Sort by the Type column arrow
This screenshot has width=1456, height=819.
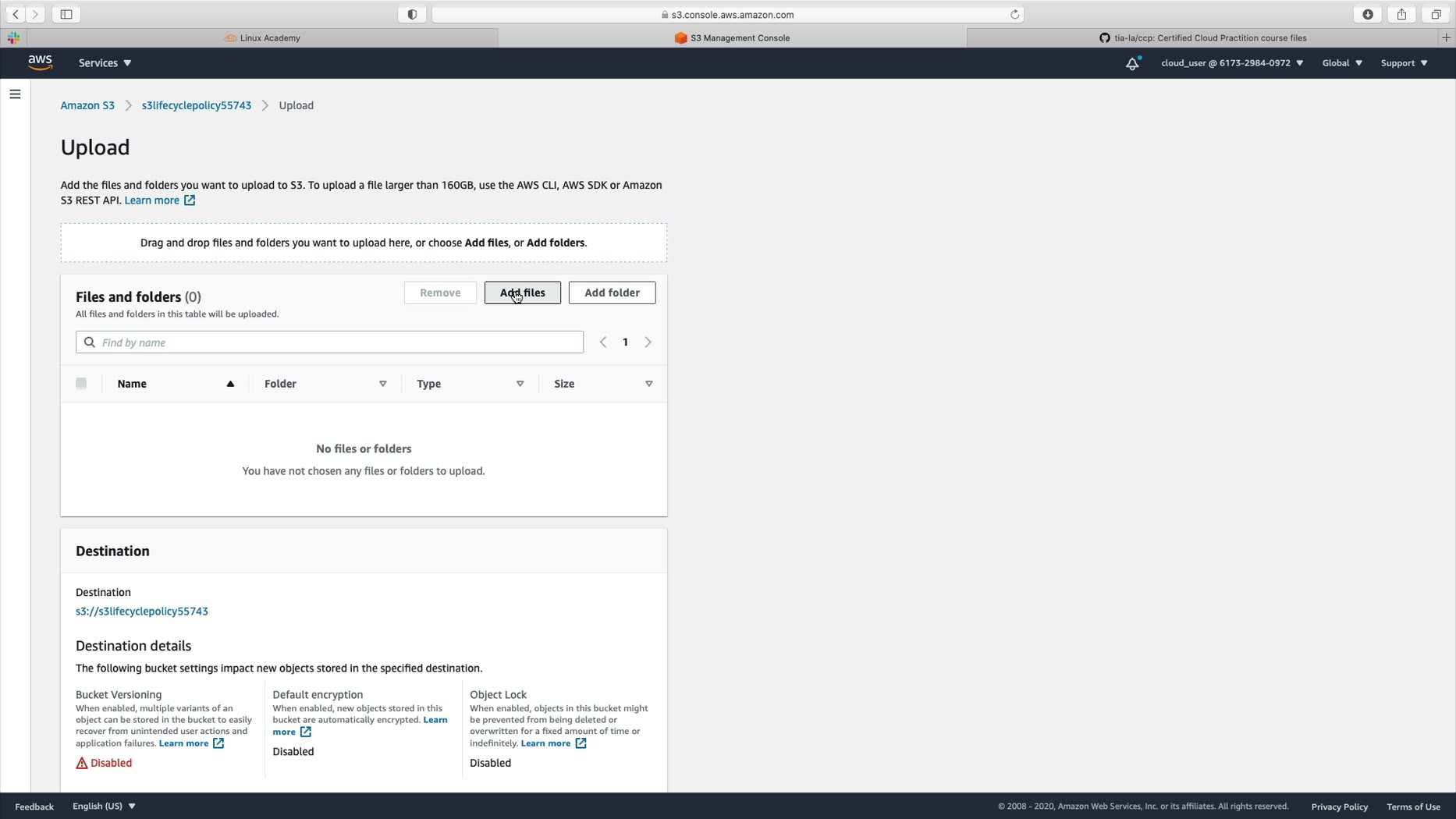coord(520,384)
